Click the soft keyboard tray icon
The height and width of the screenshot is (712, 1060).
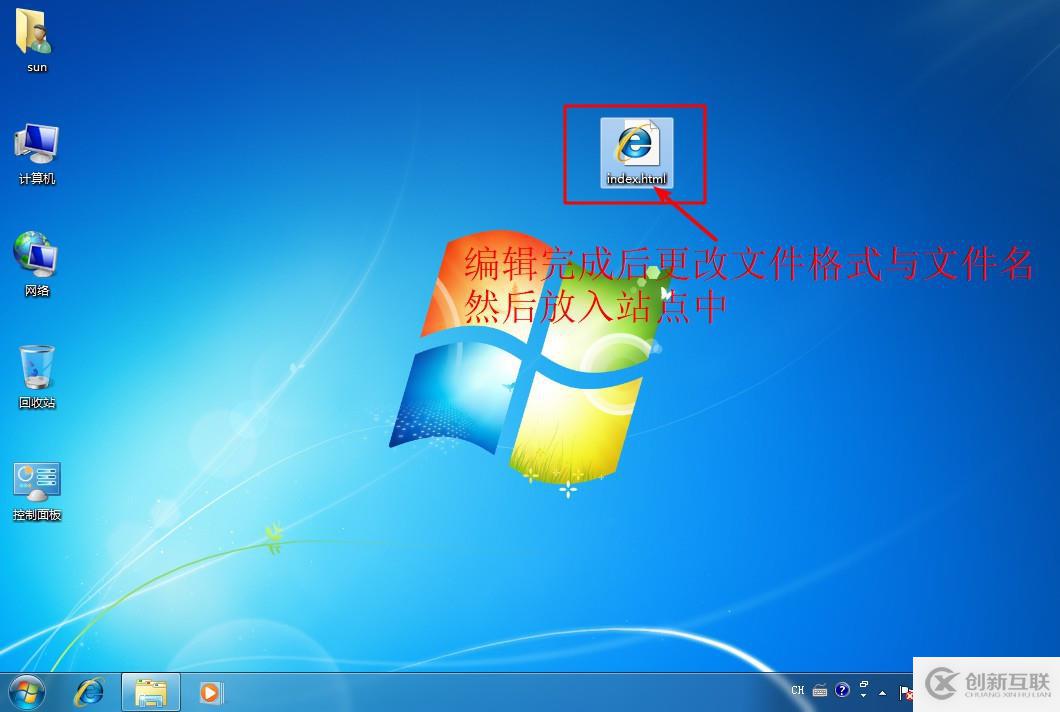point(820,690)
